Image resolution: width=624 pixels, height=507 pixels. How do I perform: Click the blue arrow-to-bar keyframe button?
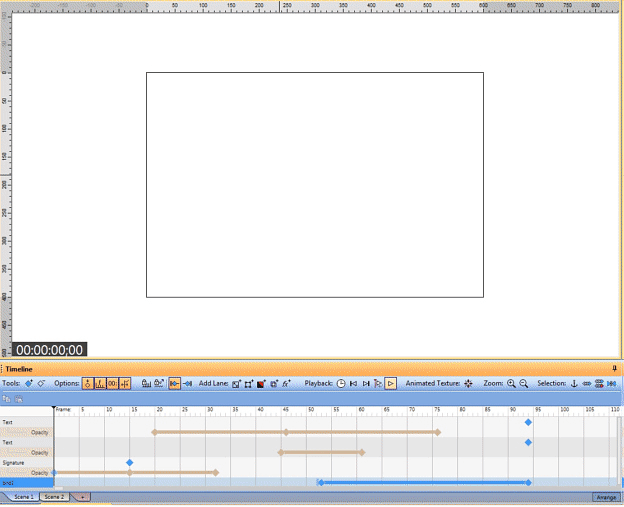187,383
